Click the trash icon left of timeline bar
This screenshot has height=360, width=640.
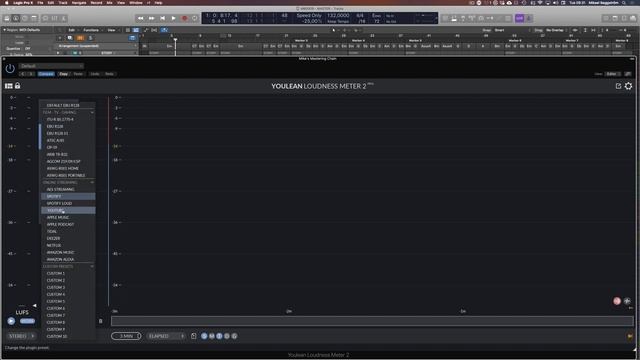101,321
